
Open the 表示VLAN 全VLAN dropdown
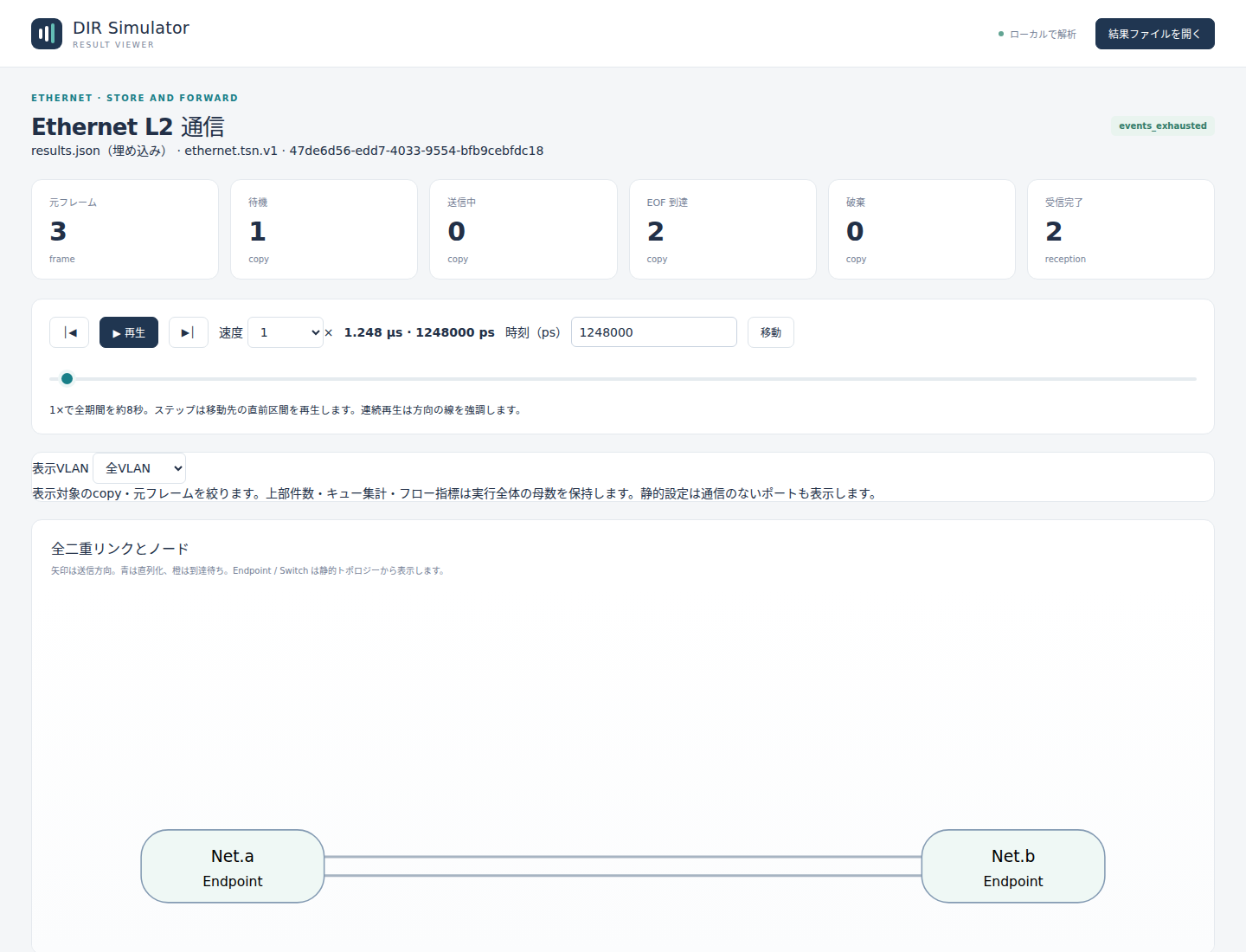pos(139,468)
